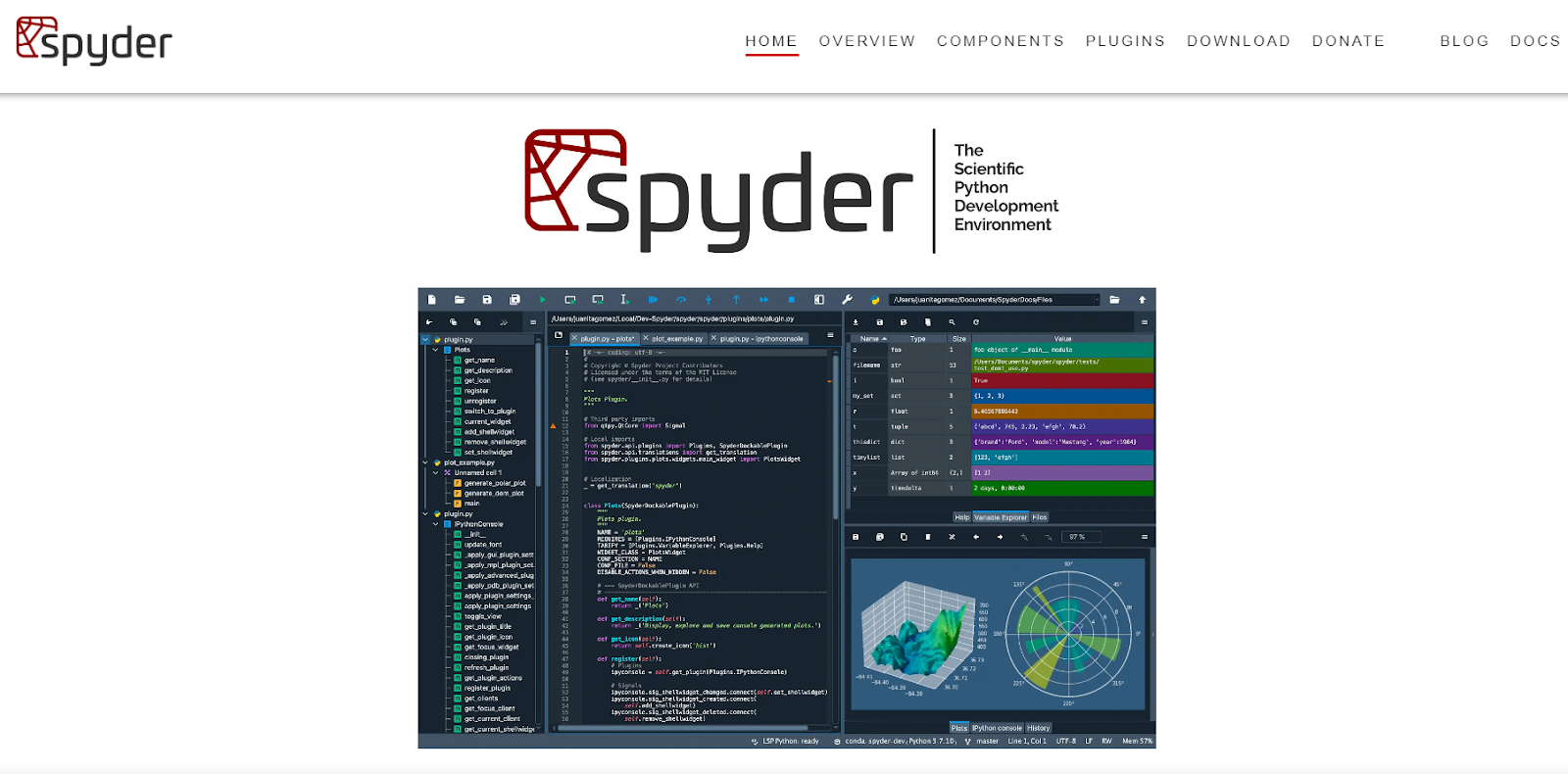Collapse the IPythonConsole class node
The image size is (1568, 774).
point(436,524)
